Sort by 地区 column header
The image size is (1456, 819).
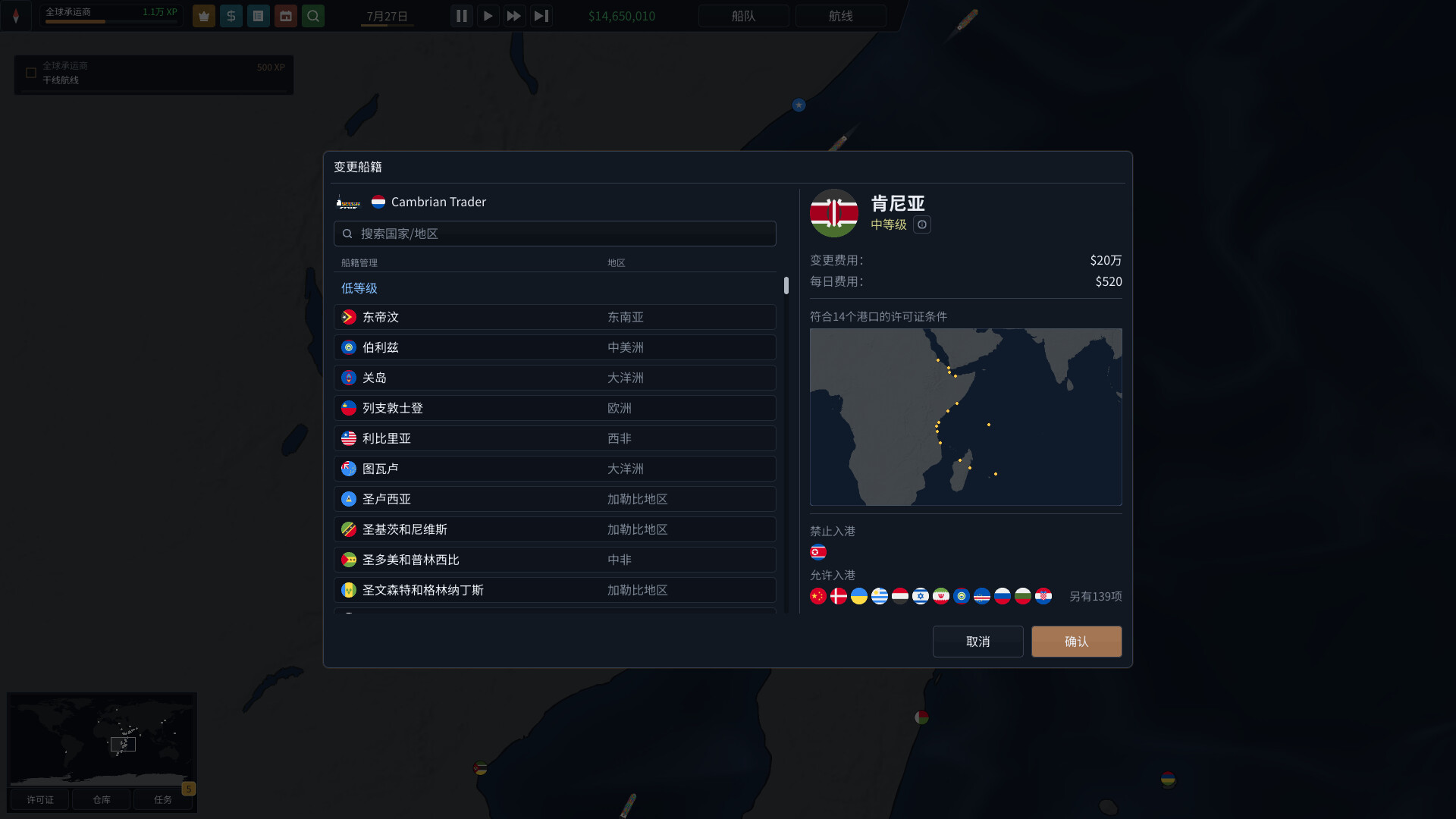pos(616,262)
